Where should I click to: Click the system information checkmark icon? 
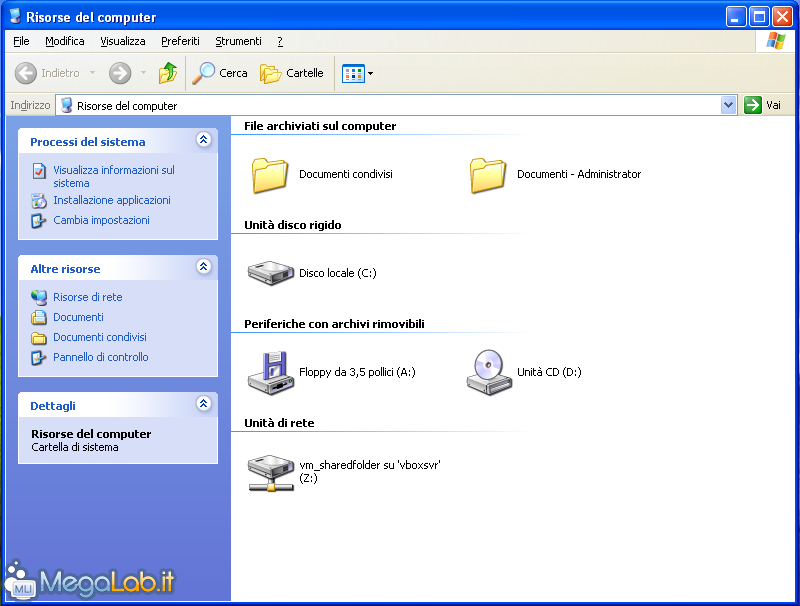coord(39,171)
